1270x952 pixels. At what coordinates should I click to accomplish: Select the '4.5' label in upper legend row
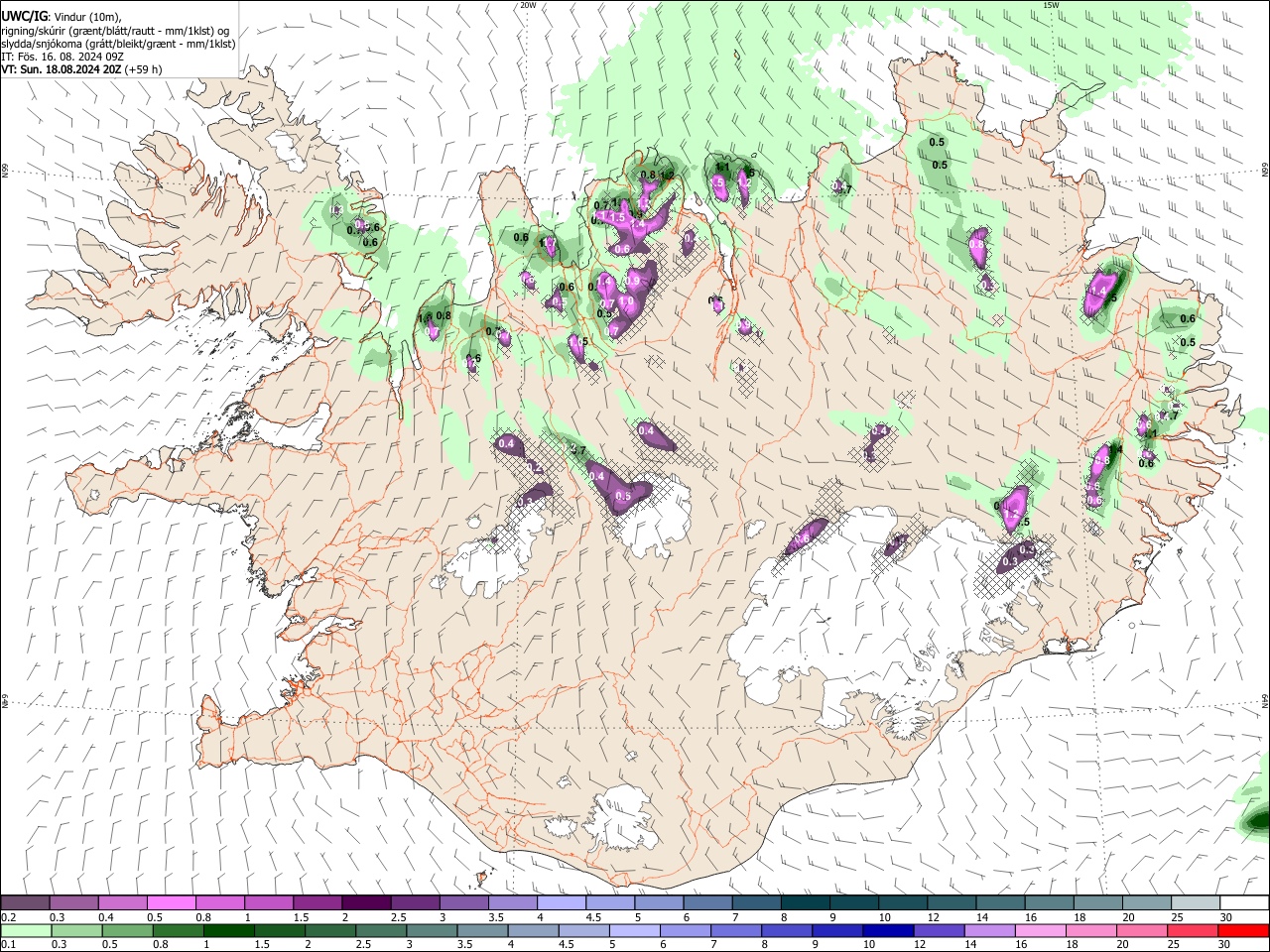click(593, 917)
